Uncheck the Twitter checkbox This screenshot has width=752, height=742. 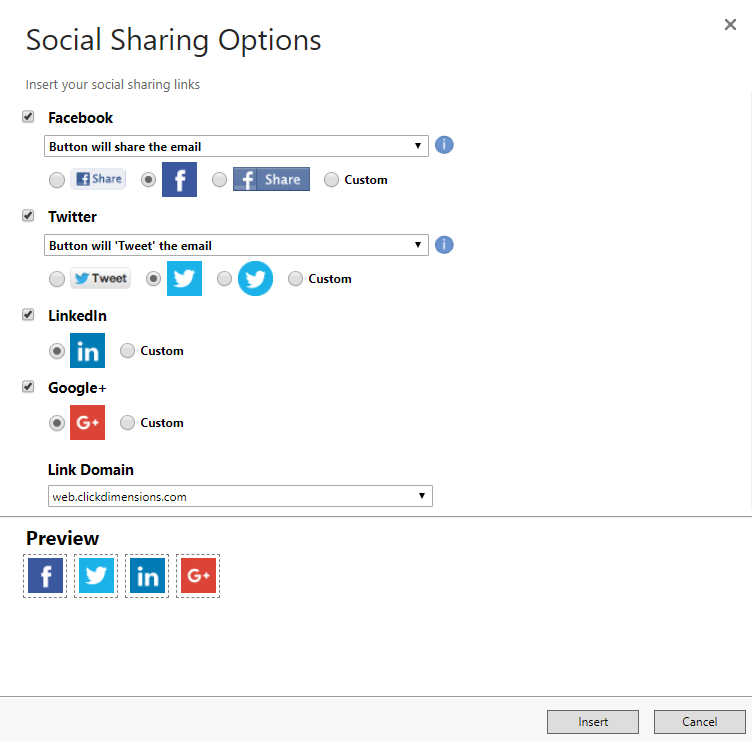coord(28,216)
